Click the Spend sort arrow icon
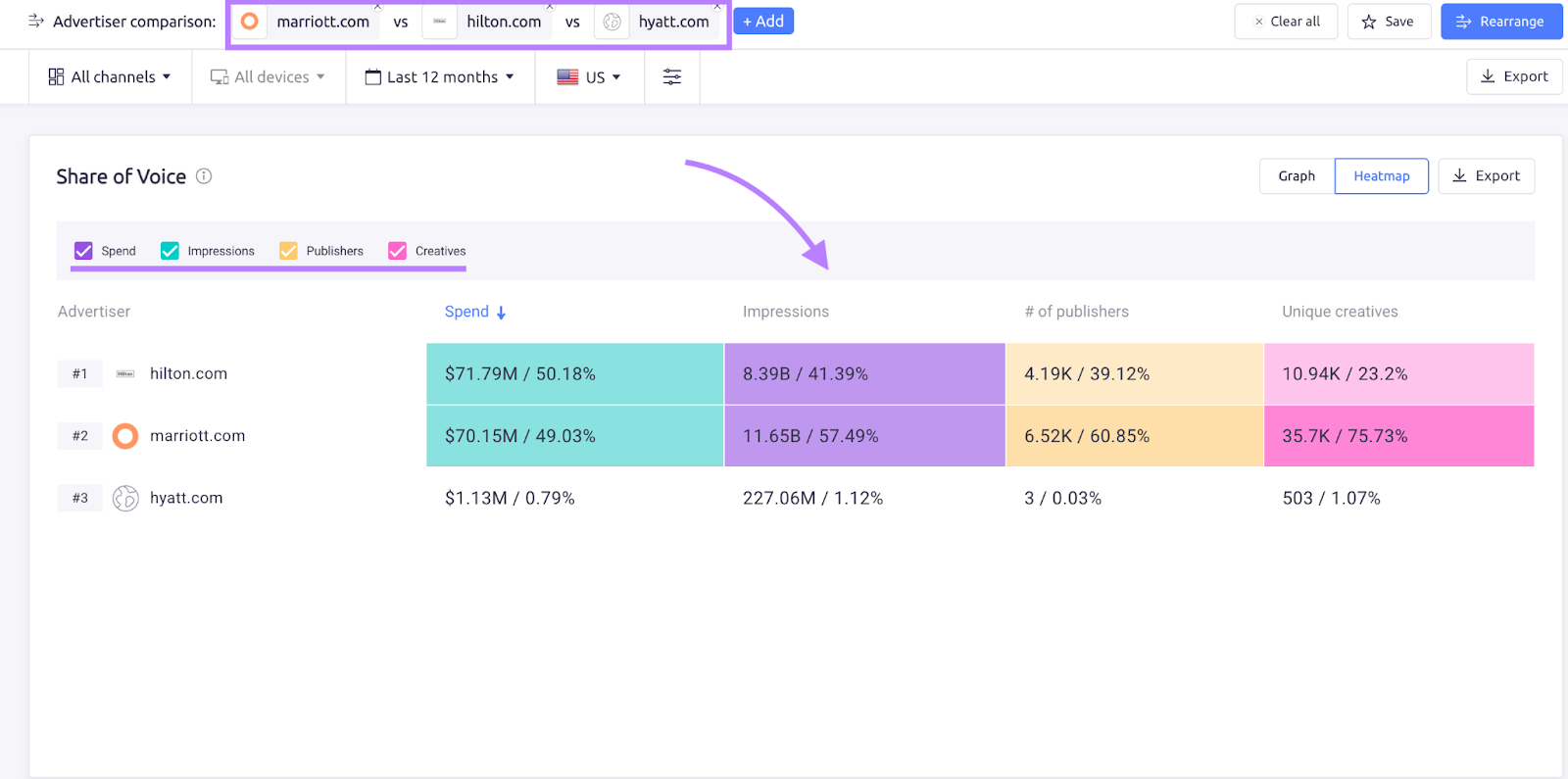The height and width of the screenshot is (779, 1568). [x=501, y=313]
